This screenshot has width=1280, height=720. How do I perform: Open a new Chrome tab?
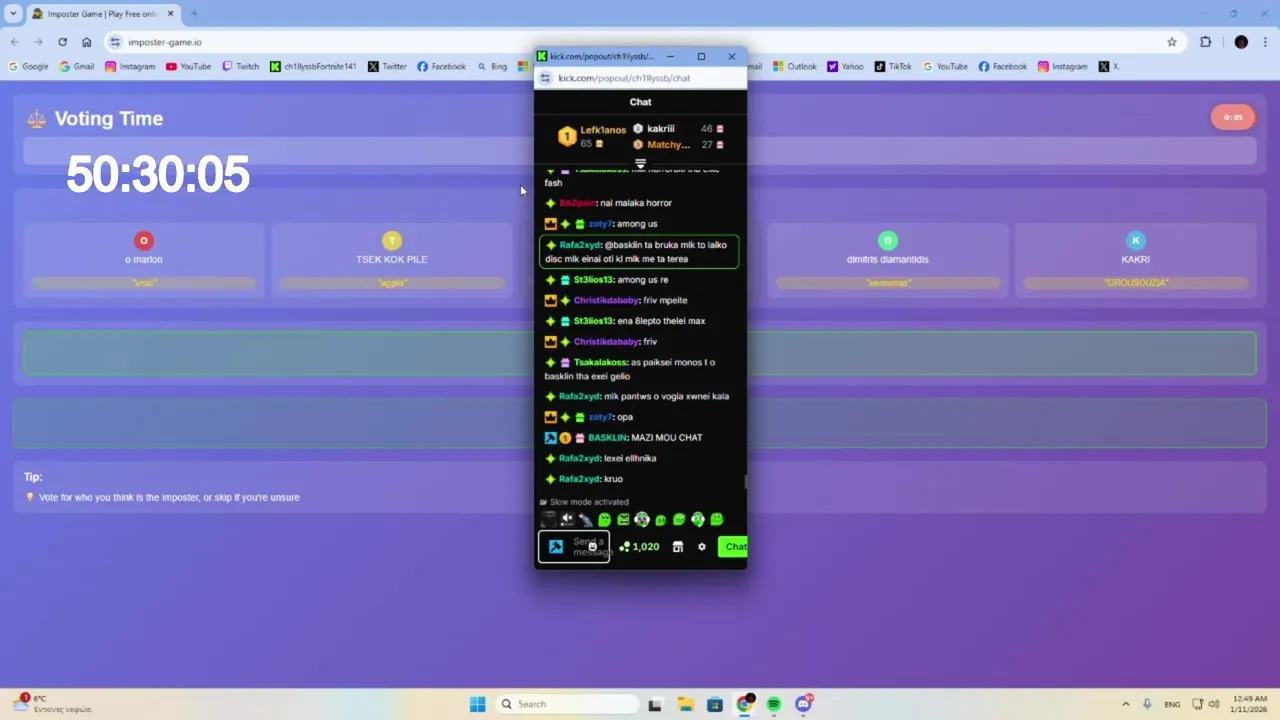point(194,14)
